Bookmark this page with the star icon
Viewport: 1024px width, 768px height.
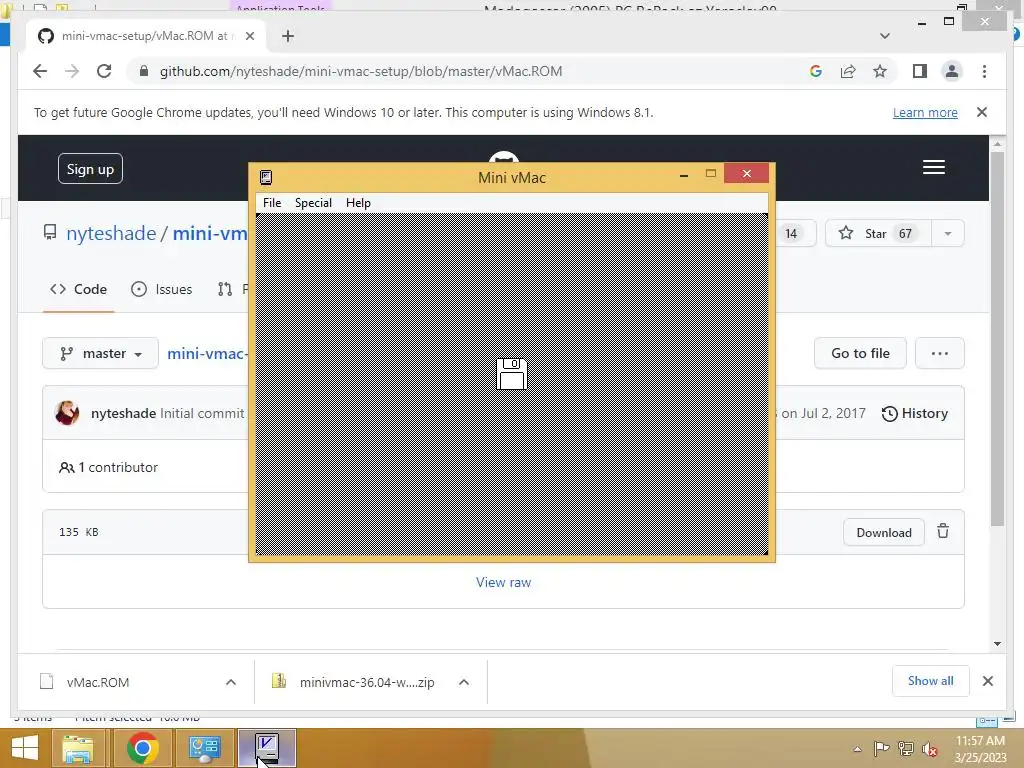880,71
